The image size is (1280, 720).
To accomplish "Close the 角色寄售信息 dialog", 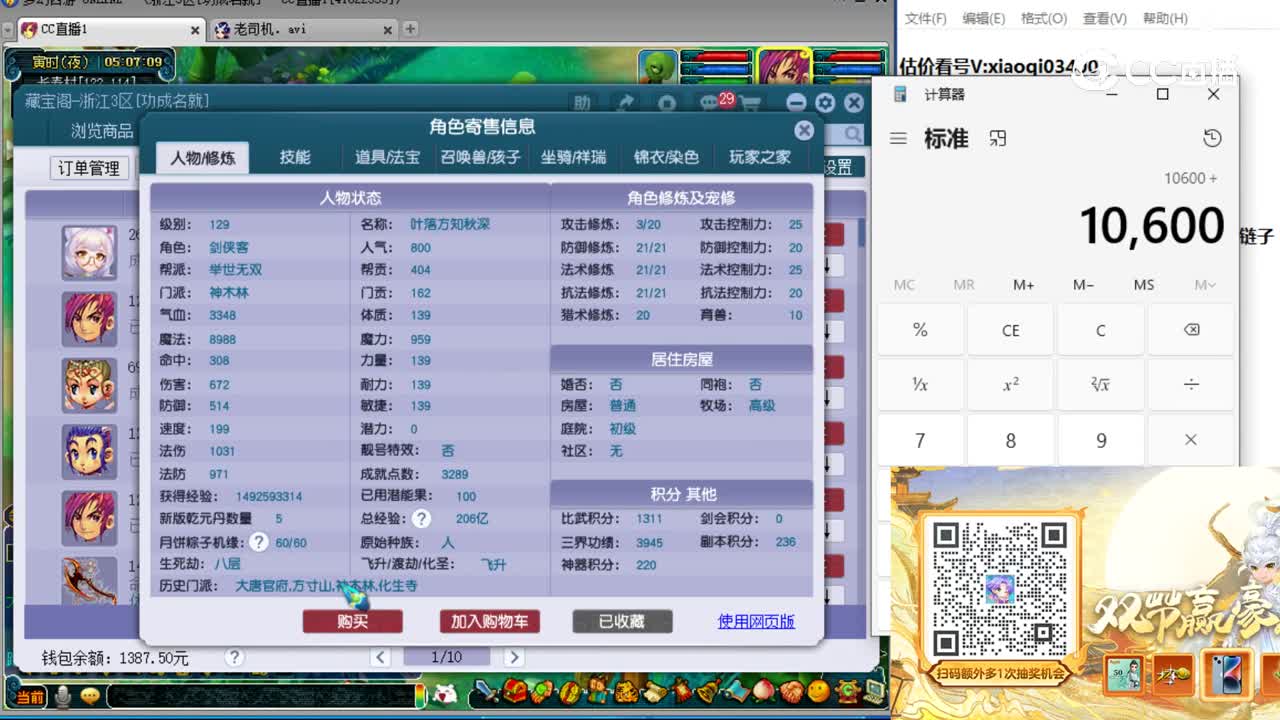I will 804,131.
